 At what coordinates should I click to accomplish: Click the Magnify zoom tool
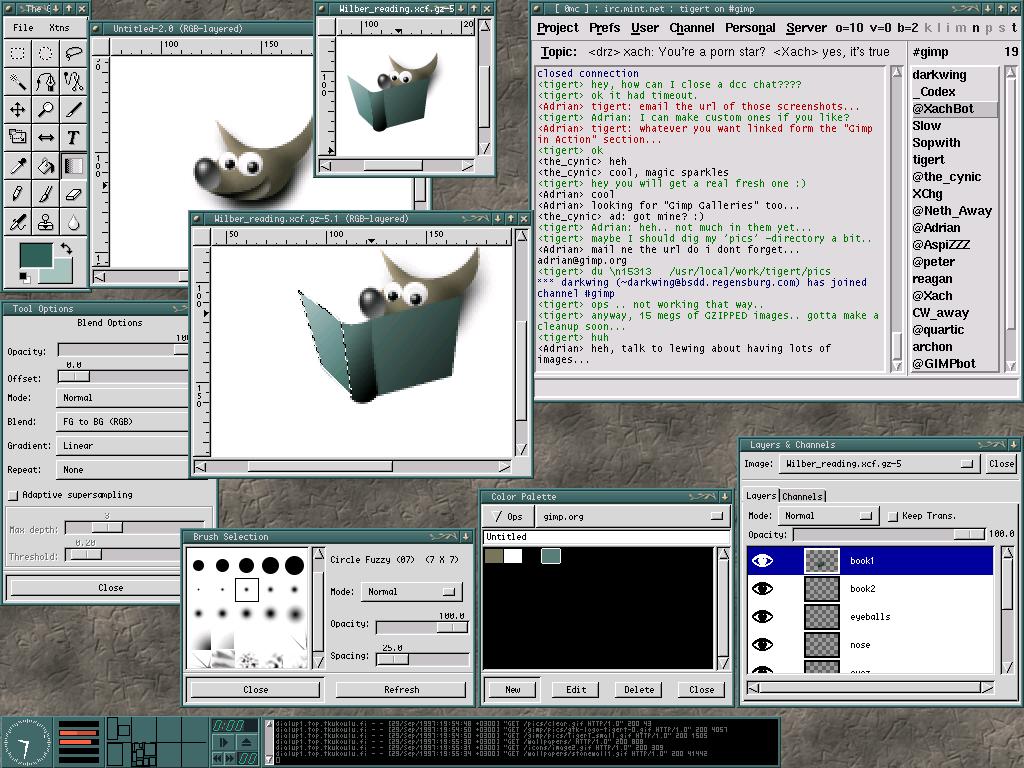point(45,110)
